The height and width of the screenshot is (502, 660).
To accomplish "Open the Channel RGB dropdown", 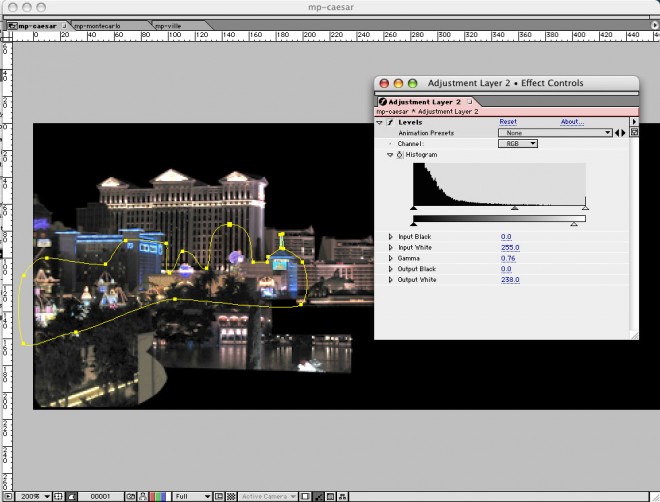I will pos(518,144).
